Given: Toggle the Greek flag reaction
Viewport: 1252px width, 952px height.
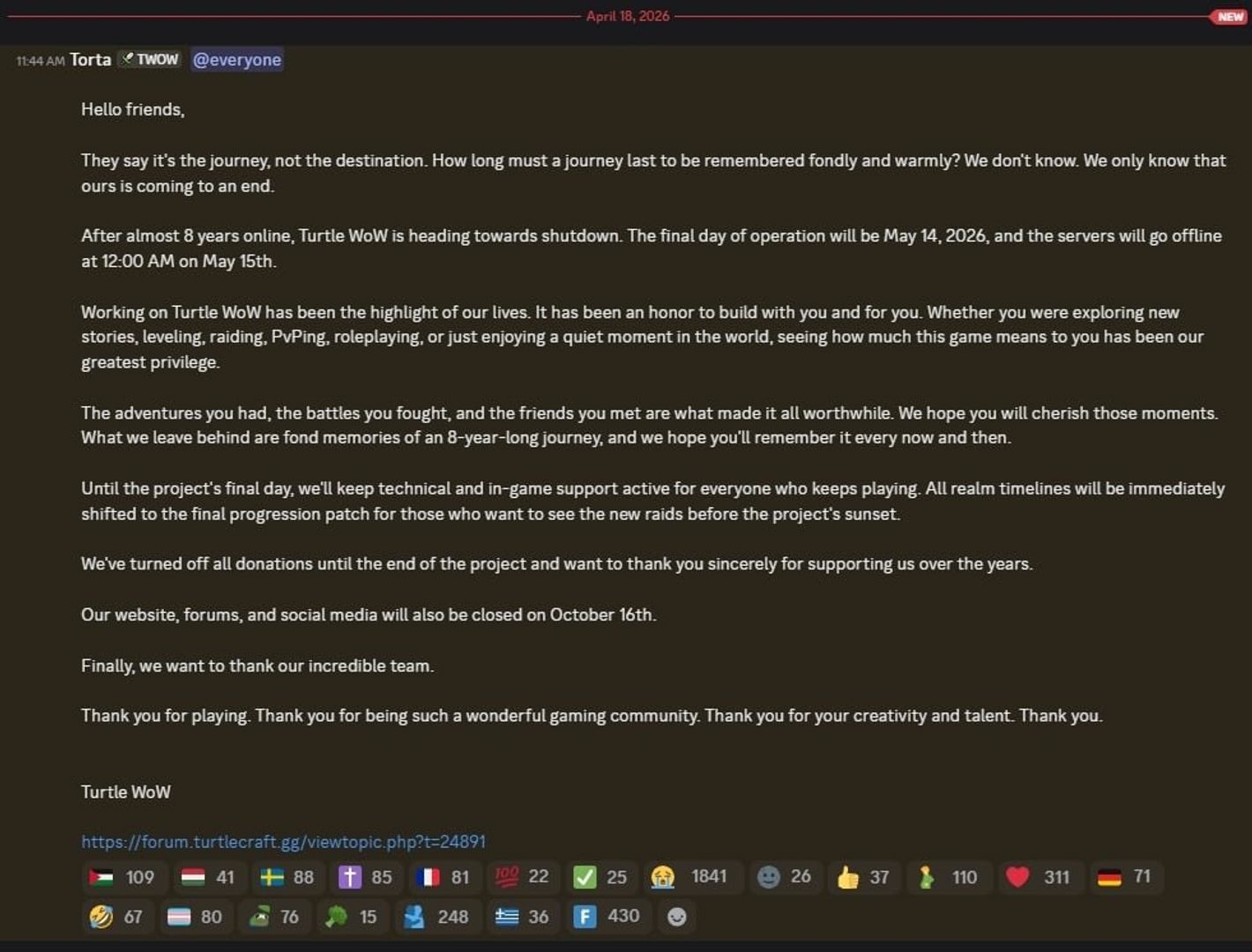Looking at the screenshot, I should pyautogui.click(x=522, y=917).
